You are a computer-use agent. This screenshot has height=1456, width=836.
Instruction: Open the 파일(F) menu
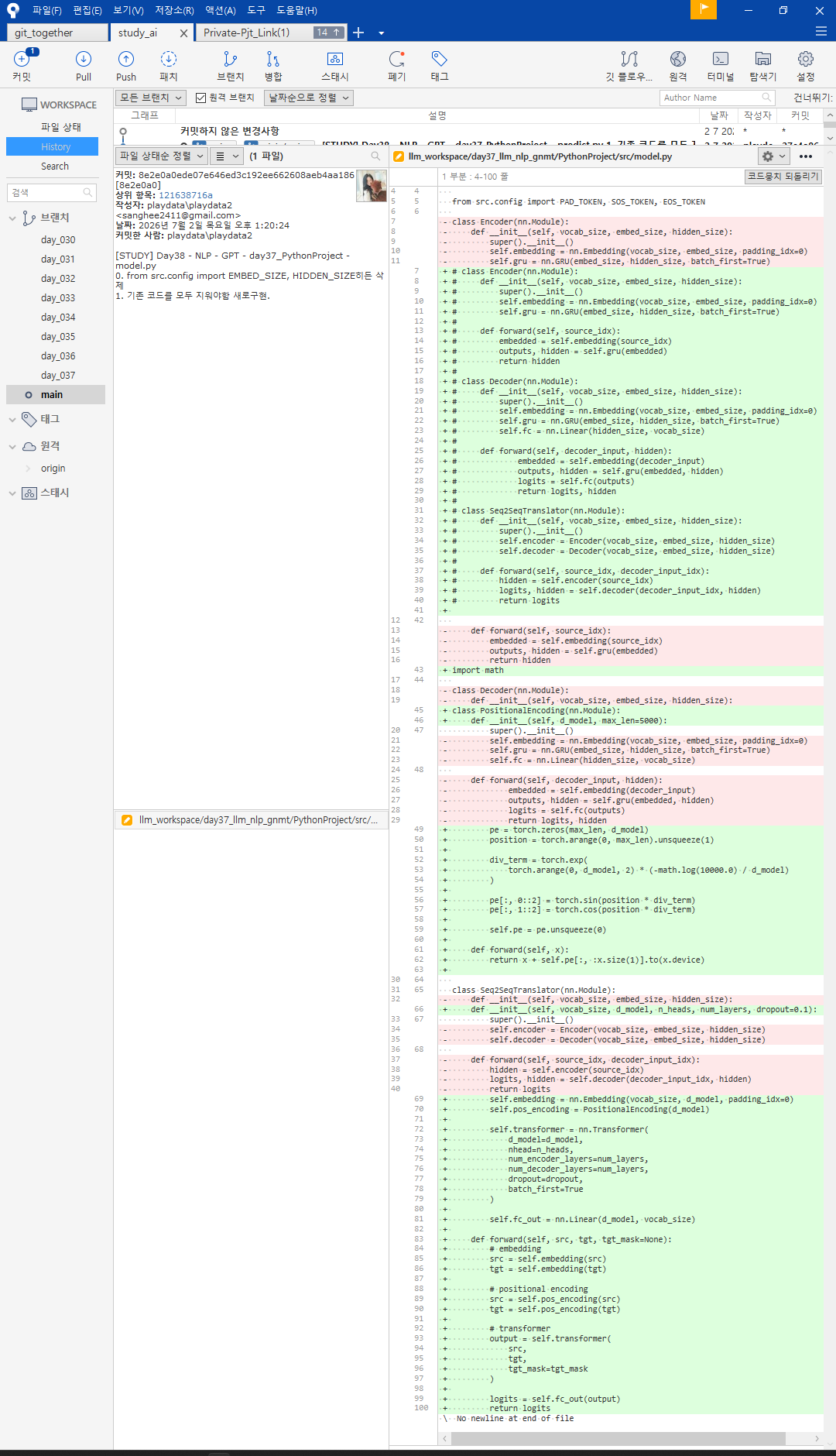tap(46, 10)
